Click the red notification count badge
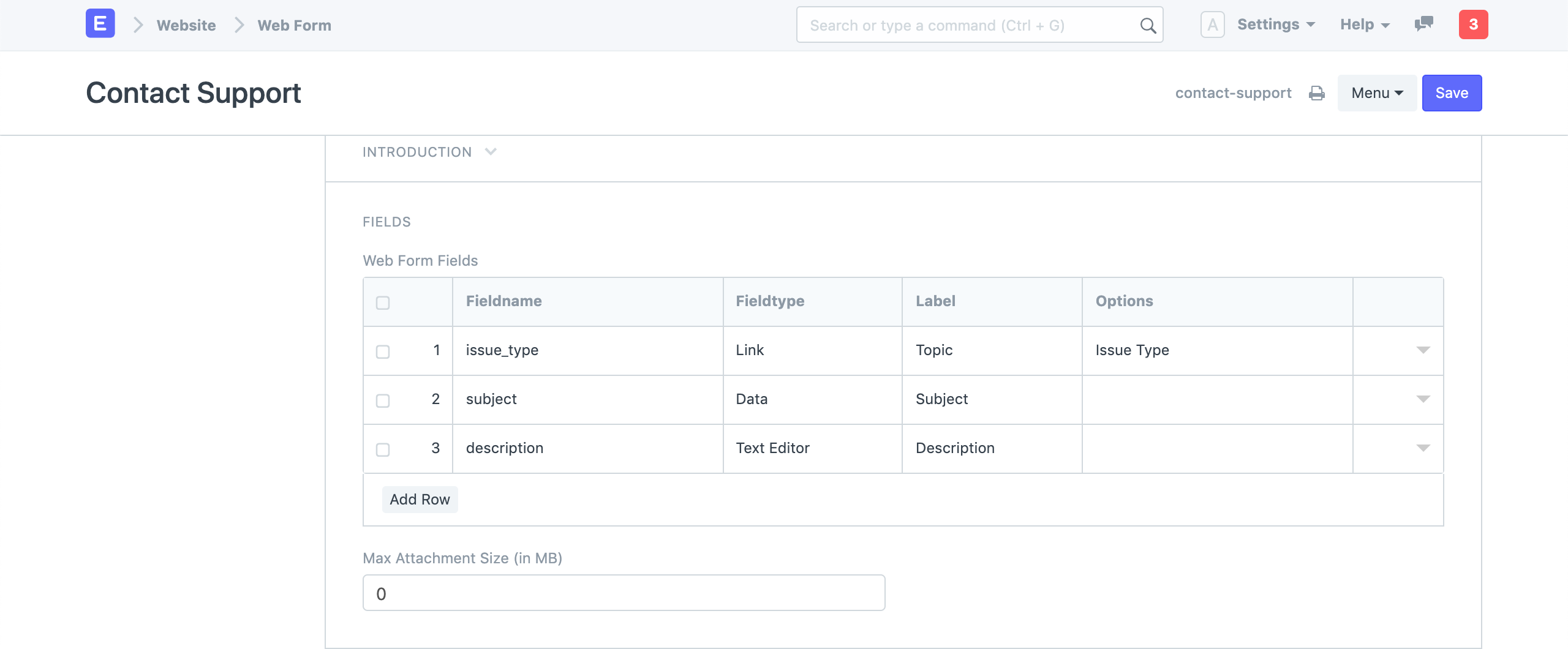The image size is (1568, 649). click(1474, 24)
